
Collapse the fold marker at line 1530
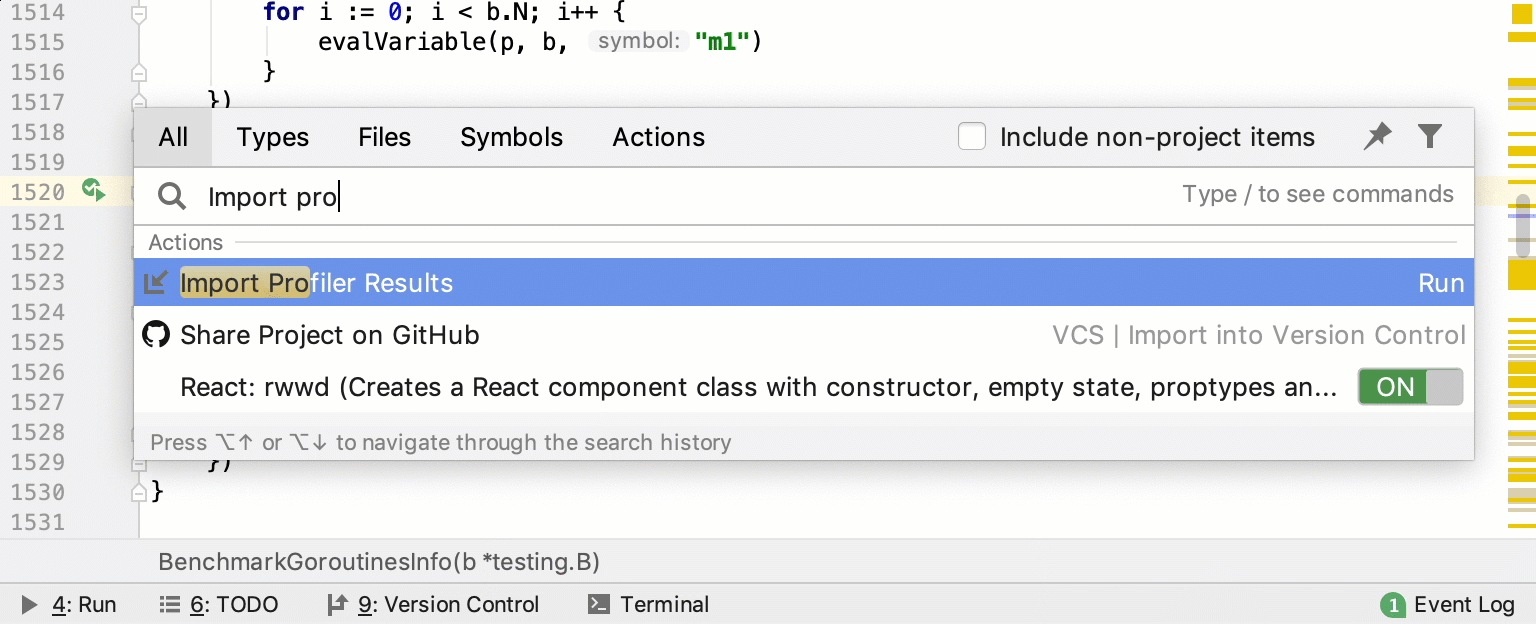coord(139,492)
